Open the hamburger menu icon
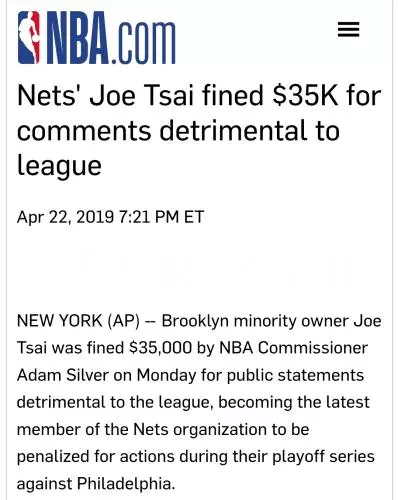This screenshot has width=398, height=500. click(x=348, y=29)
